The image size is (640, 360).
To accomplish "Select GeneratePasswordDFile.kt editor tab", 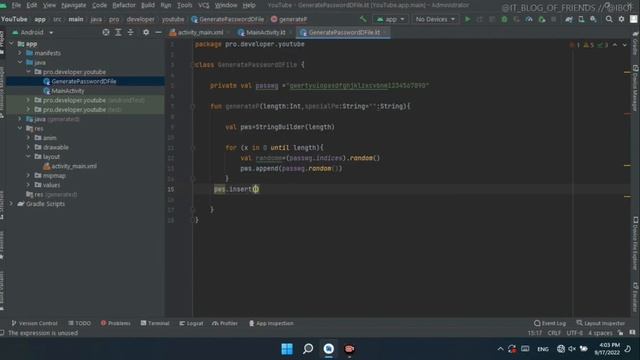I will pos(343,32).
